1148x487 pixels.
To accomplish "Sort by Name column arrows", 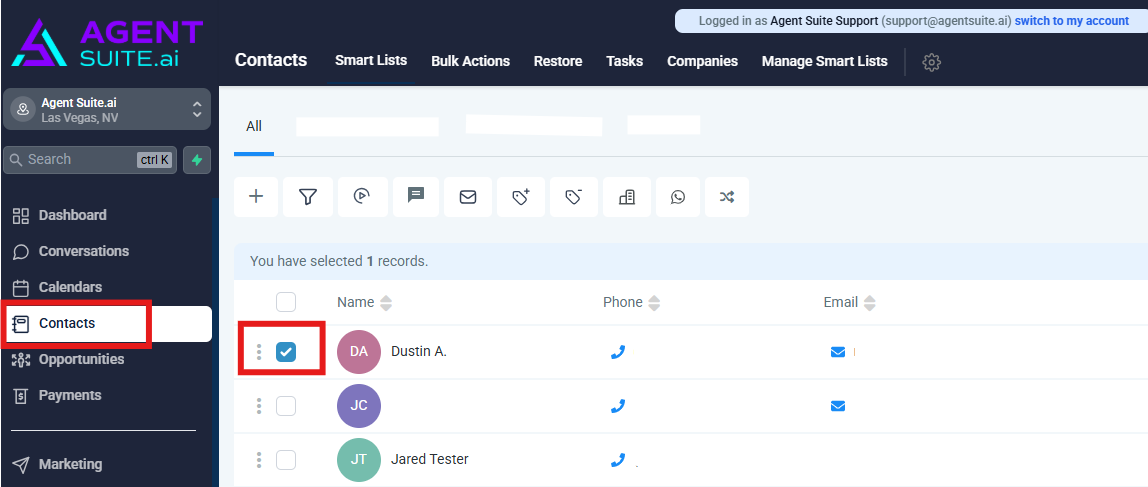I will (386, 302).
